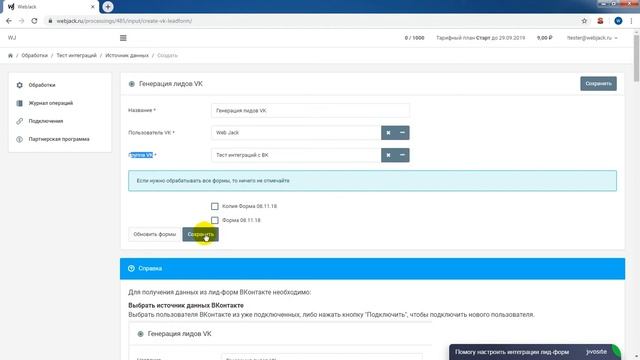This screenshot has width=640, height=360.
Task: Open the jivosite chat widget
Action: coord(535,352)
